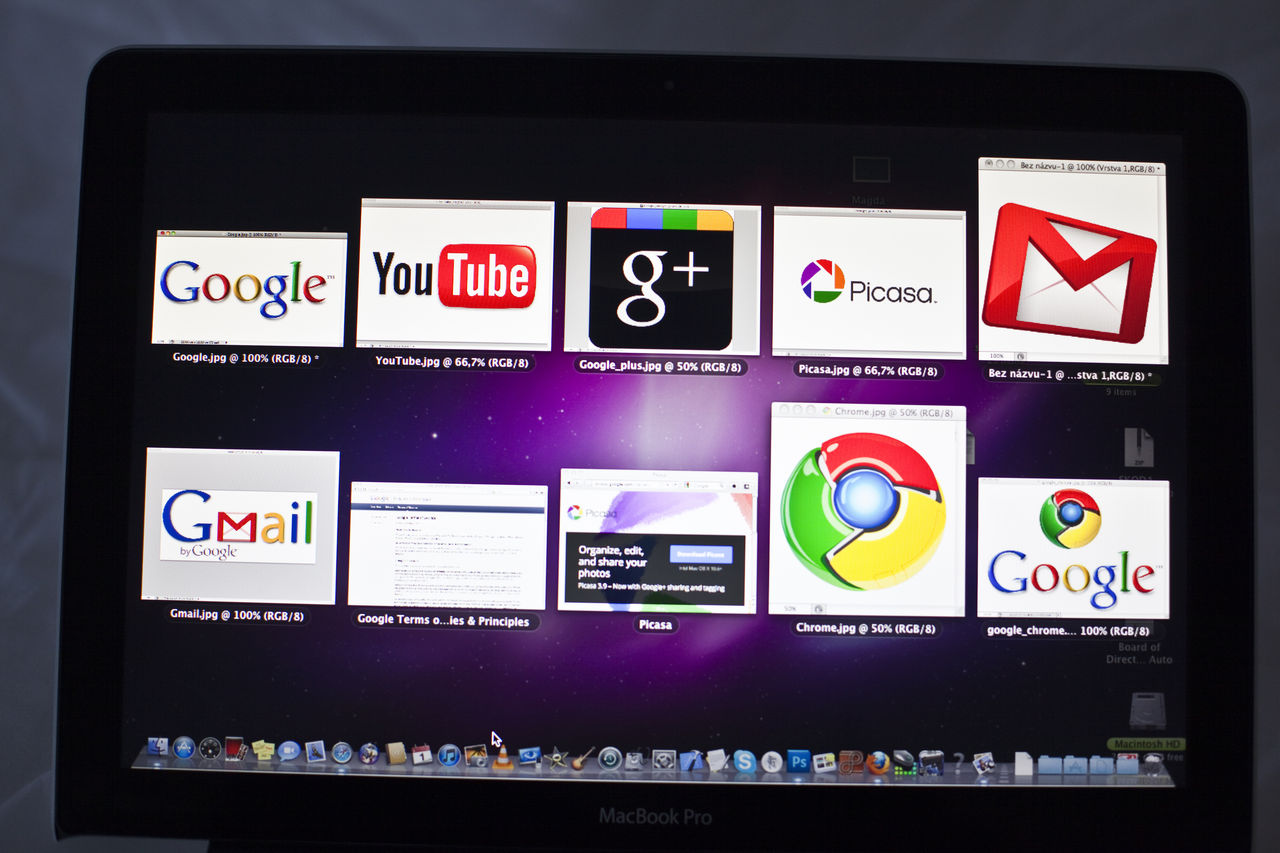Open Skype from the Dock
This screenshot has height=853, width=1280.
(744, 761)
